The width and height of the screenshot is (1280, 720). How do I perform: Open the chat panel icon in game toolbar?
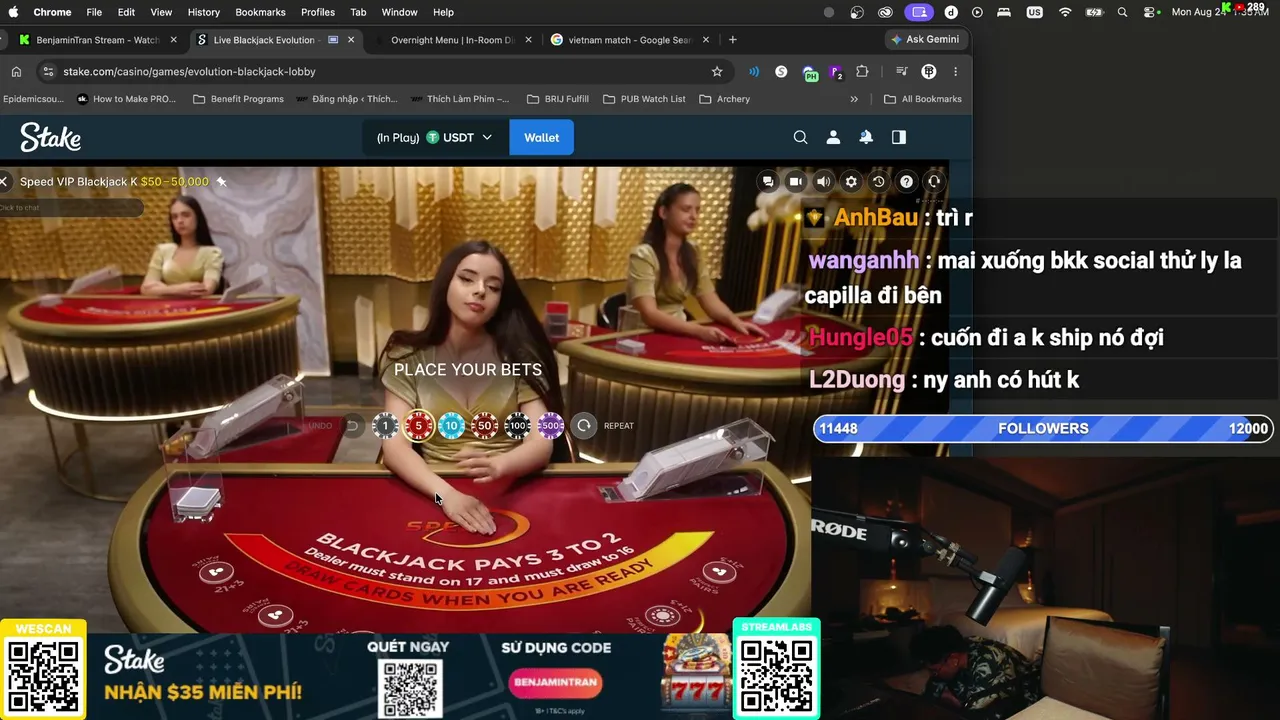click(x=768, y=182)
